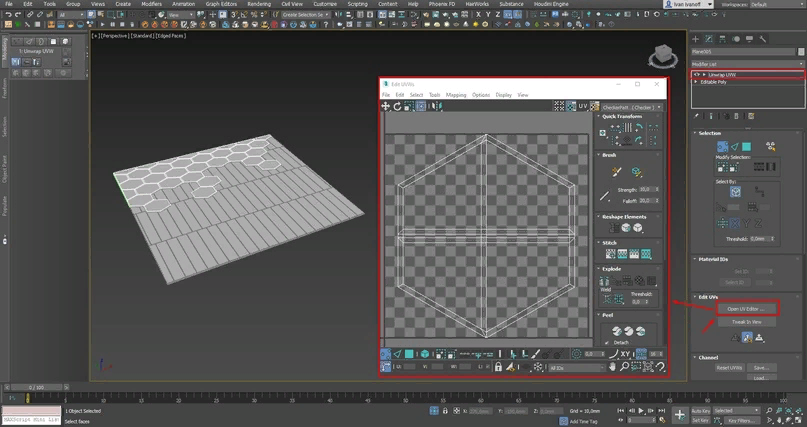The image size is (807, 427).
Task: Activate Polygon sub-object mode in Selection rollout
Action: pos(746,147)
